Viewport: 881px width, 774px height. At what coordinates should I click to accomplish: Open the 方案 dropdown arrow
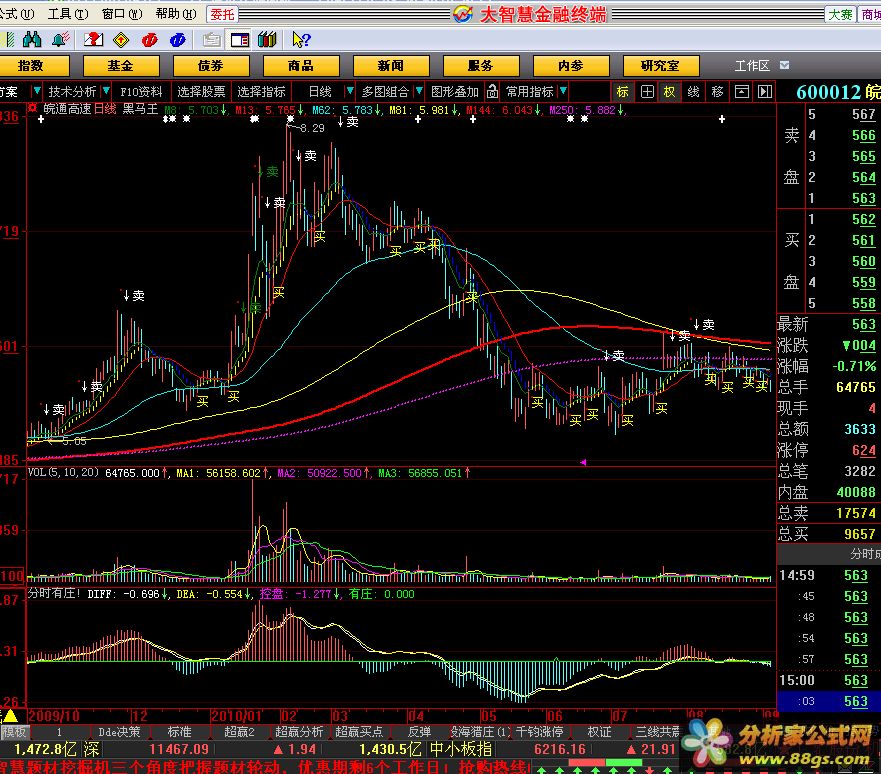pyautogui.click(x=37, y=91)
